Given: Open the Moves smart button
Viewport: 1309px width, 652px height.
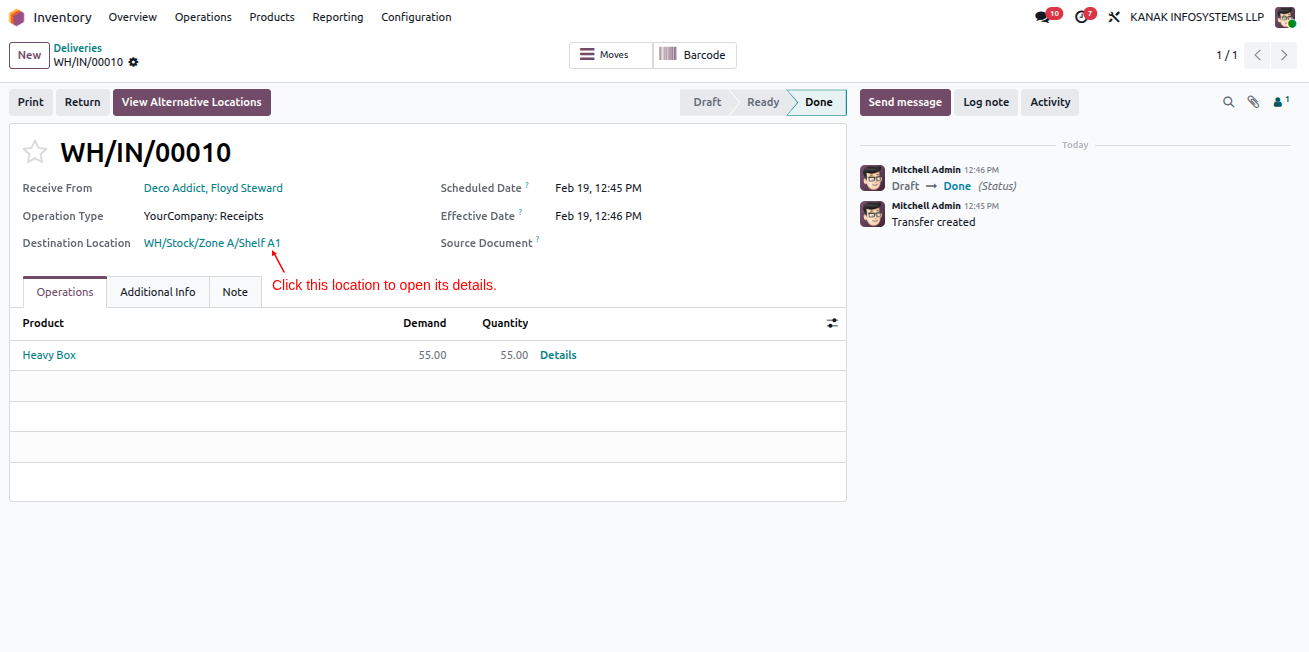Looking at the screenshot, I should click(611, 55).
